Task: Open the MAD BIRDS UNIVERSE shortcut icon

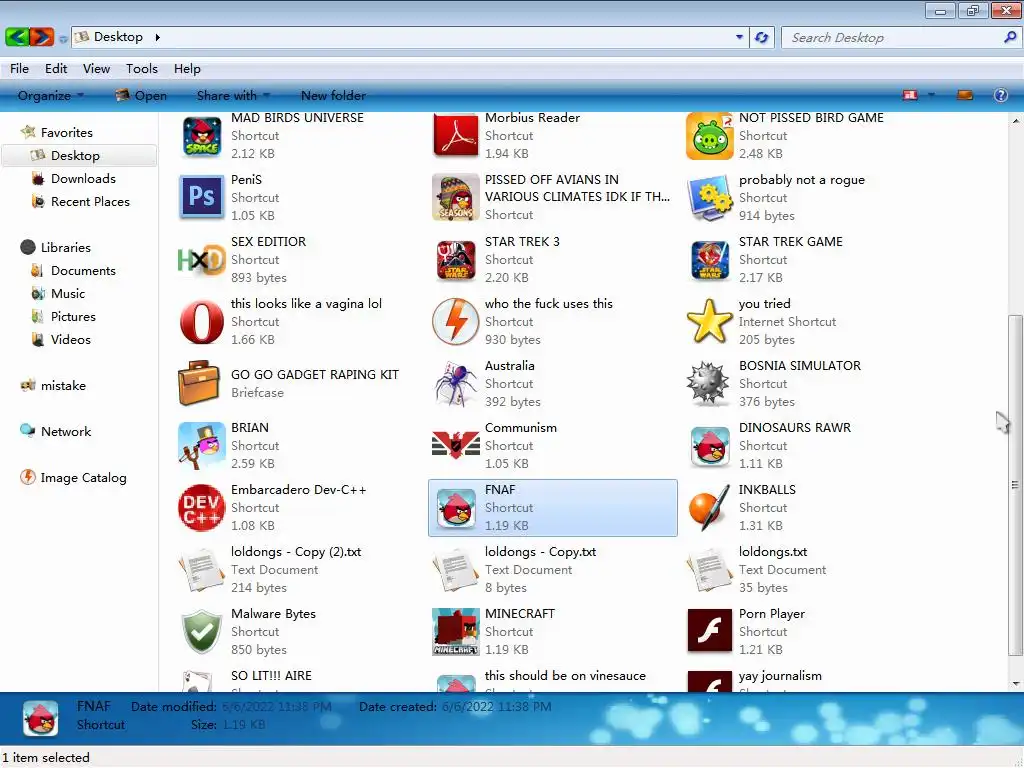Action: click(202, 136)
